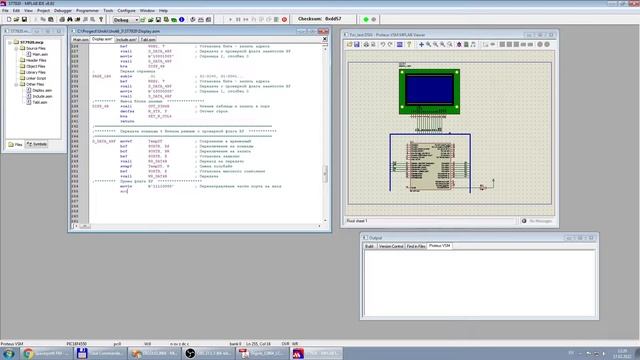Select Tabl.asm under Other Files
Screen dimensions: 640x360
pos(40,102)
